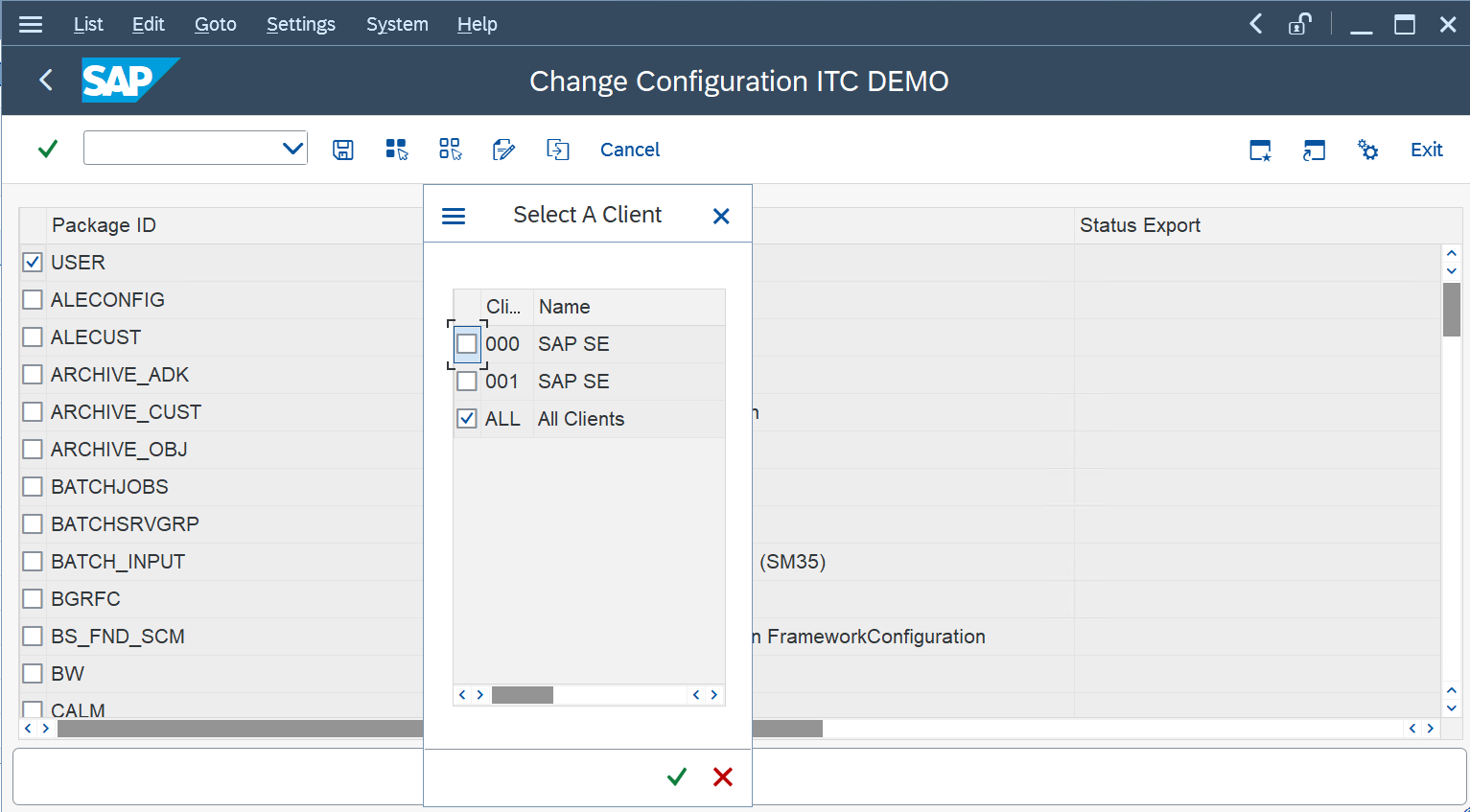This screenshot has width=1470, height=812.
Task: Open the Select A Client dialog hamburger menu
Action: 454,216
